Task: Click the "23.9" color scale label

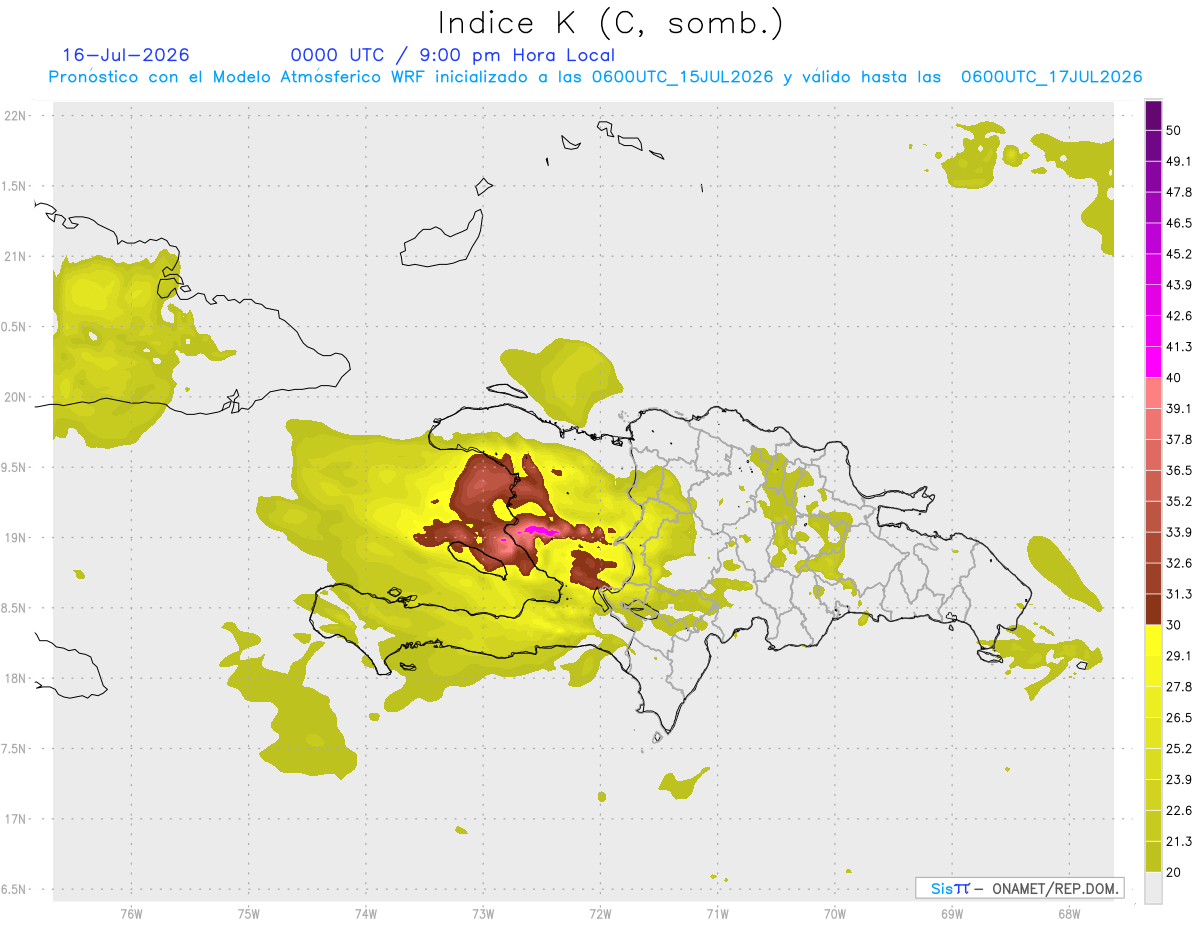Action: pyautogui.click(x=1179, y=779)
